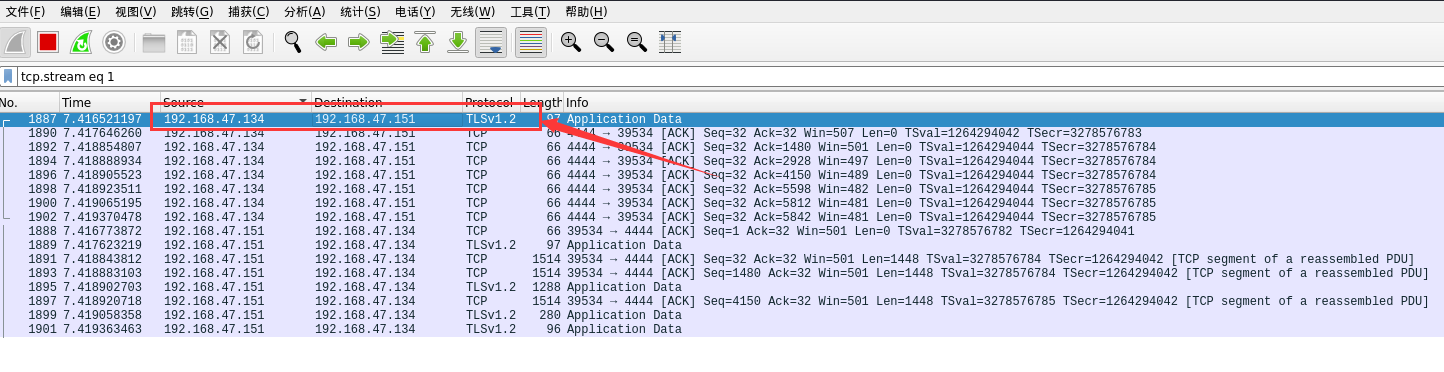Select packet 1900 with Ack=5812
Viewport: 1444px width, 372px height.
coord(722,203)
